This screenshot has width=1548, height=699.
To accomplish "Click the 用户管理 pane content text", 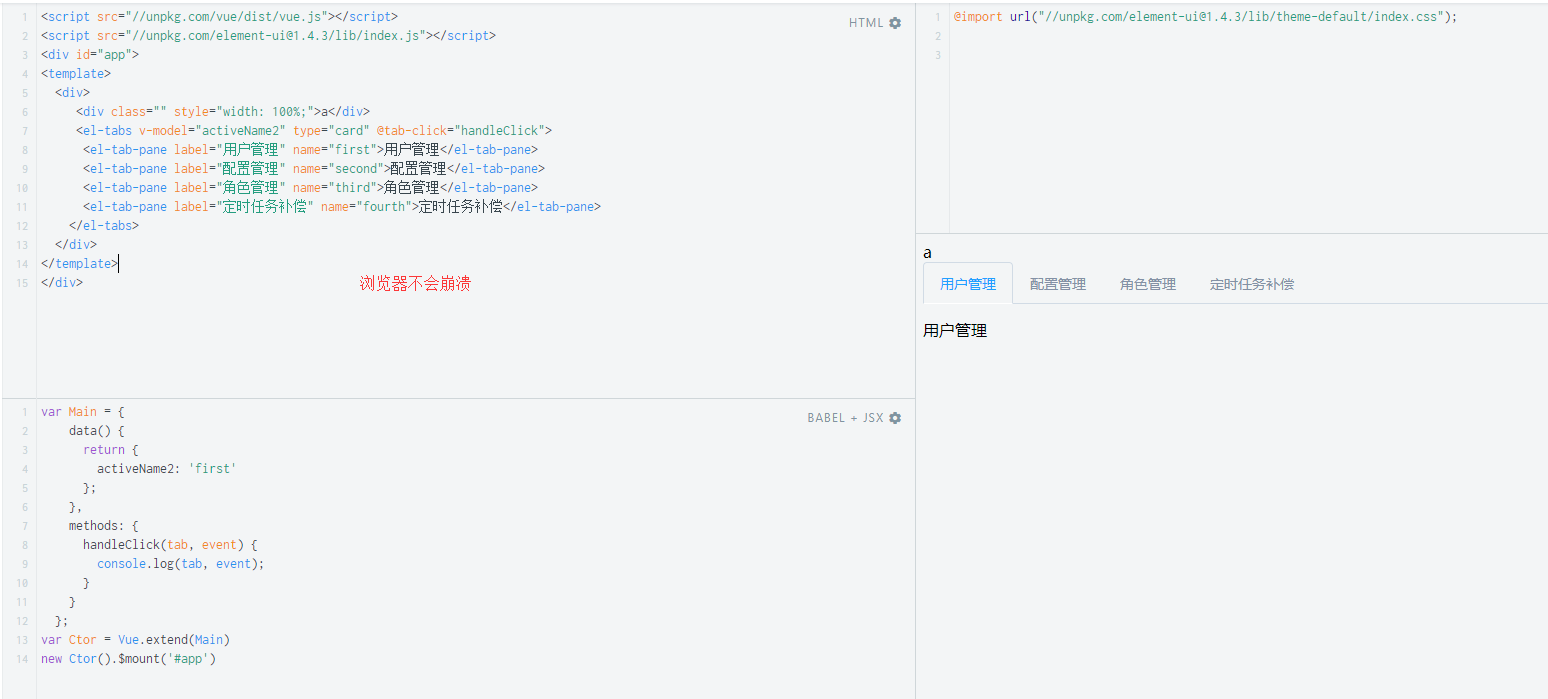I will click(x=955, y=331).
